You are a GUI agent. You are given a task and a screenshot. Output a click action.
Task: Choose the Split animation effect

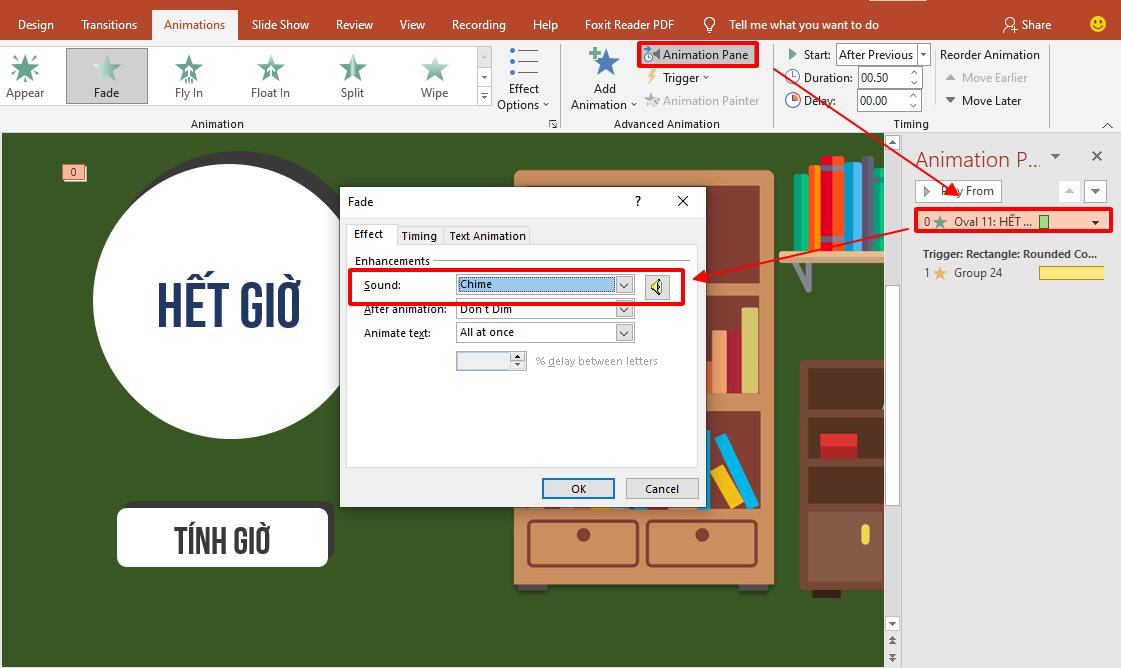tap(351, 75)
